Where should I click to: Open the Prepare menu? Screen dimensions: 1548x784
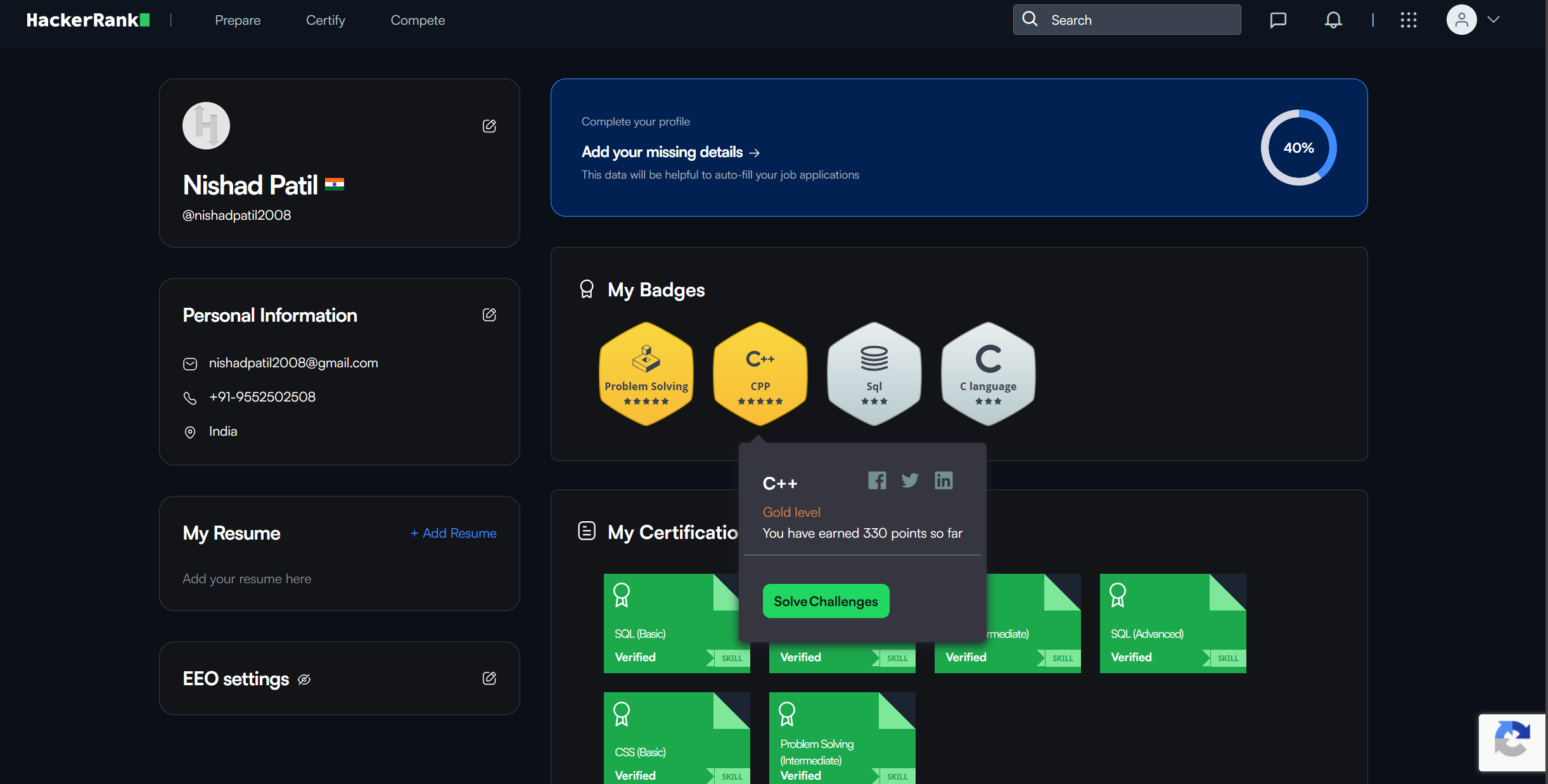[238, 20]
